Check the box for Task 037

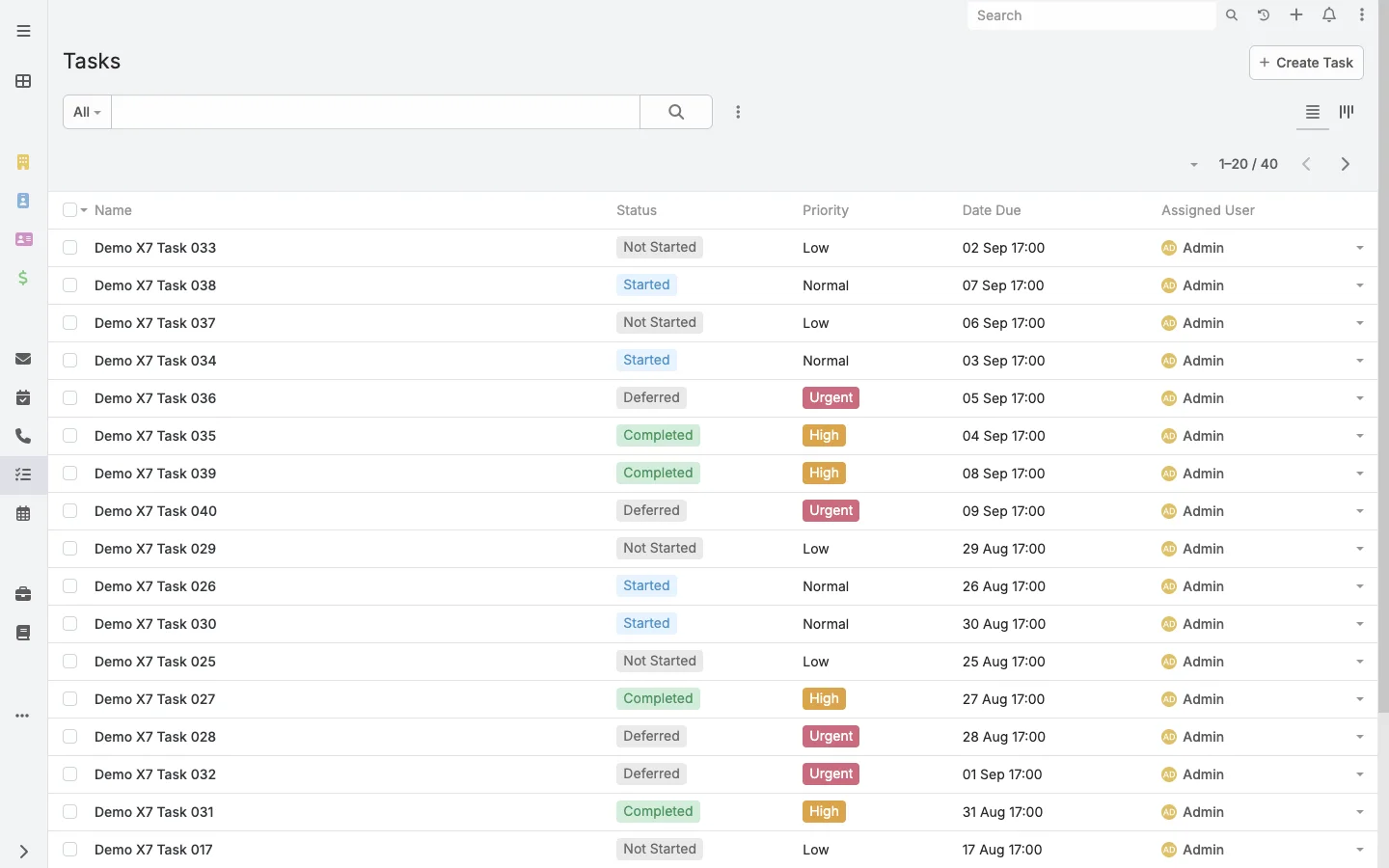pyautogui.click(x=69, y=323)
